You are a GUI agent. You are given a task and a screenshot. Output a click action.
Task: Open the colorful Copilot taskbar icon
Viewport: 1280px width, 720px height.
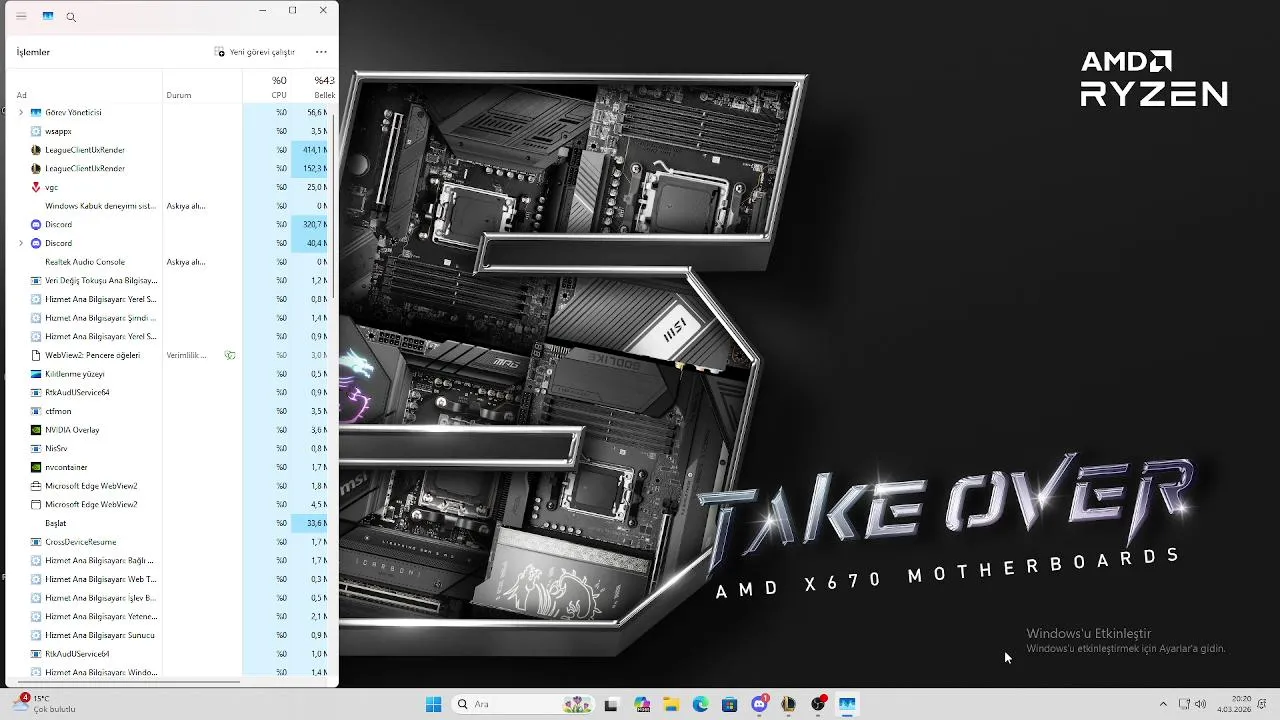coord(642,704)
